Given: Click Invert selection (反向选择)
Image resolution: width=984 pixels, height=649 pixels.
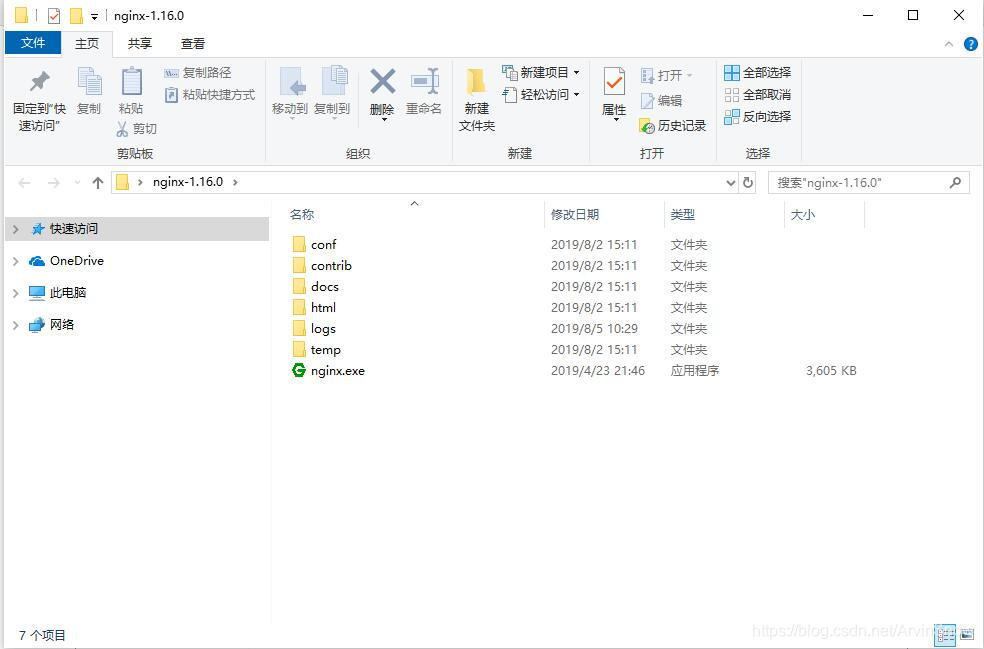Looking at the screenshot, I should (x=757, y=117).
